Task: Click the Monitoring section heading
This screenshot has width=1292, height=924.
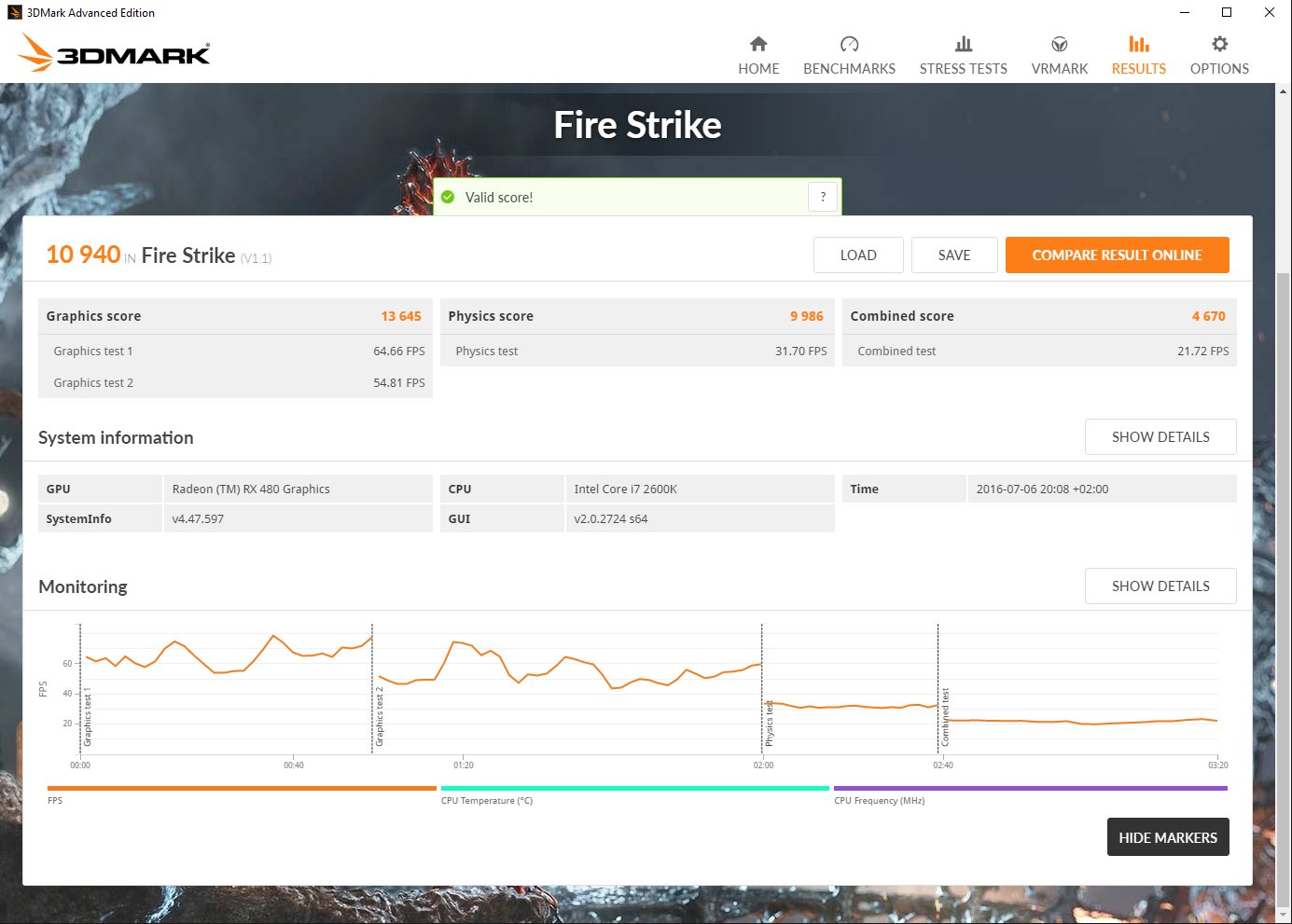Action: [x=83, y=586]
